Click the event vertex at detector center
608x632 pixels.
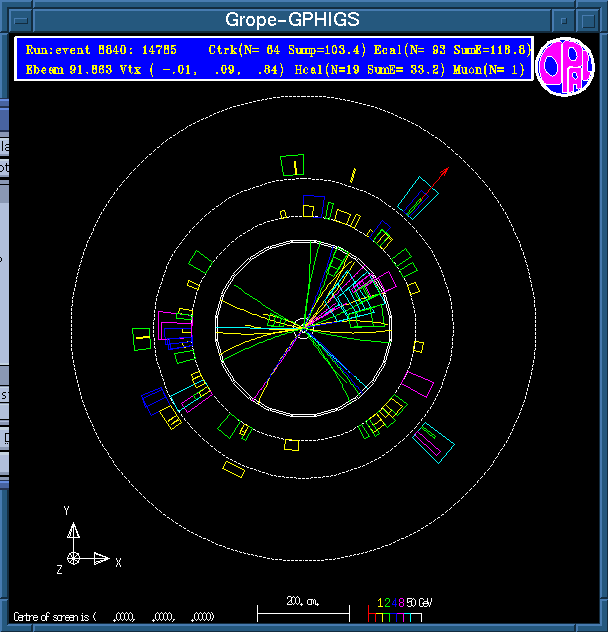click(303, 326)
